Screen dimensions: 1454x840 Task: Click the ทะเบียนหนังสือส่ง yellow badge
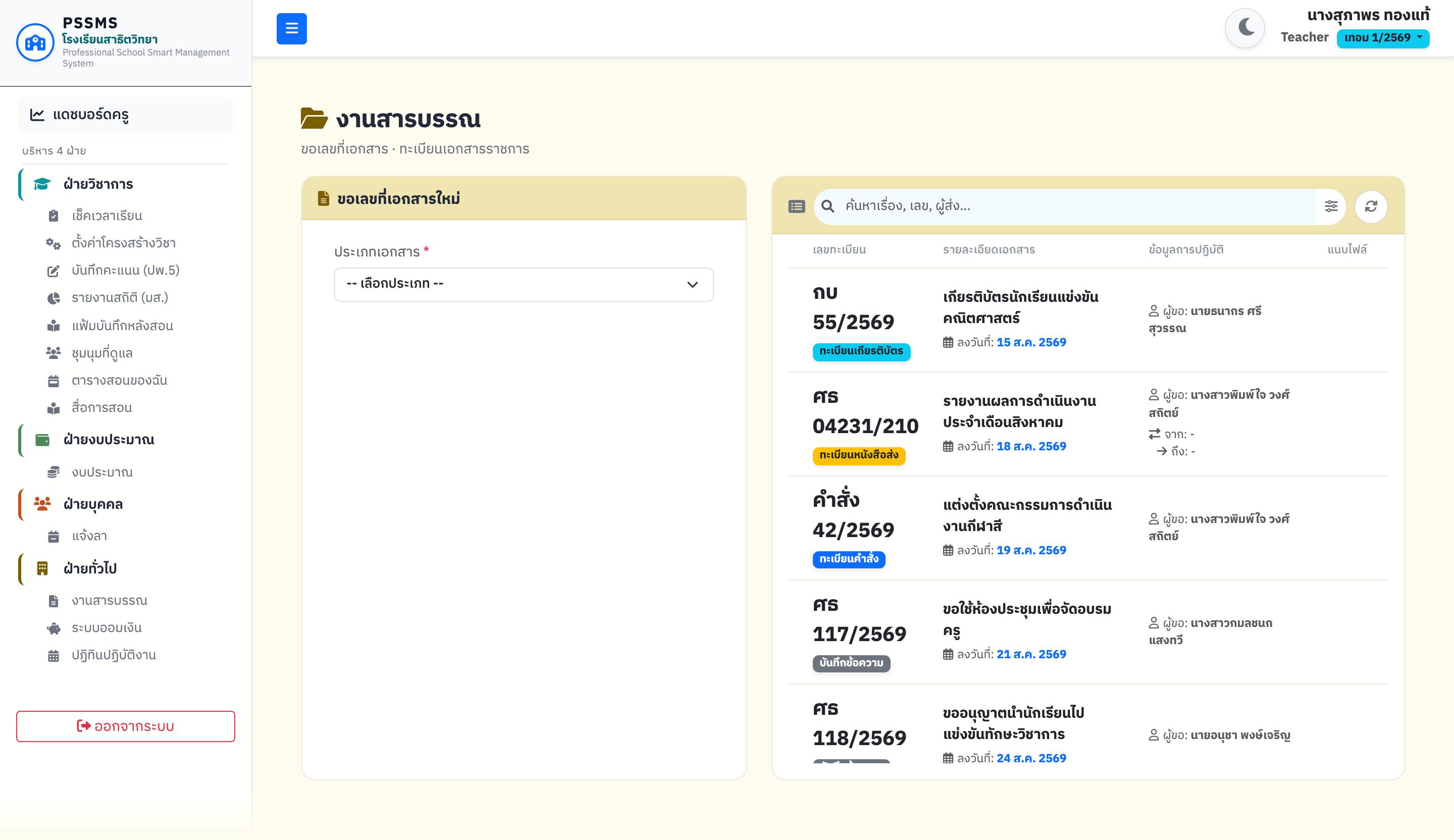click(859, 455)
